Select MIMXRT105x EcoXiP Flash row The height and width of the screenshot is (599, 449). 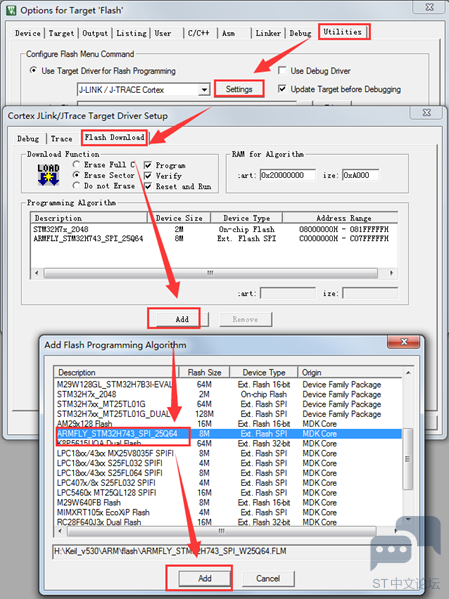coord(228,512)
